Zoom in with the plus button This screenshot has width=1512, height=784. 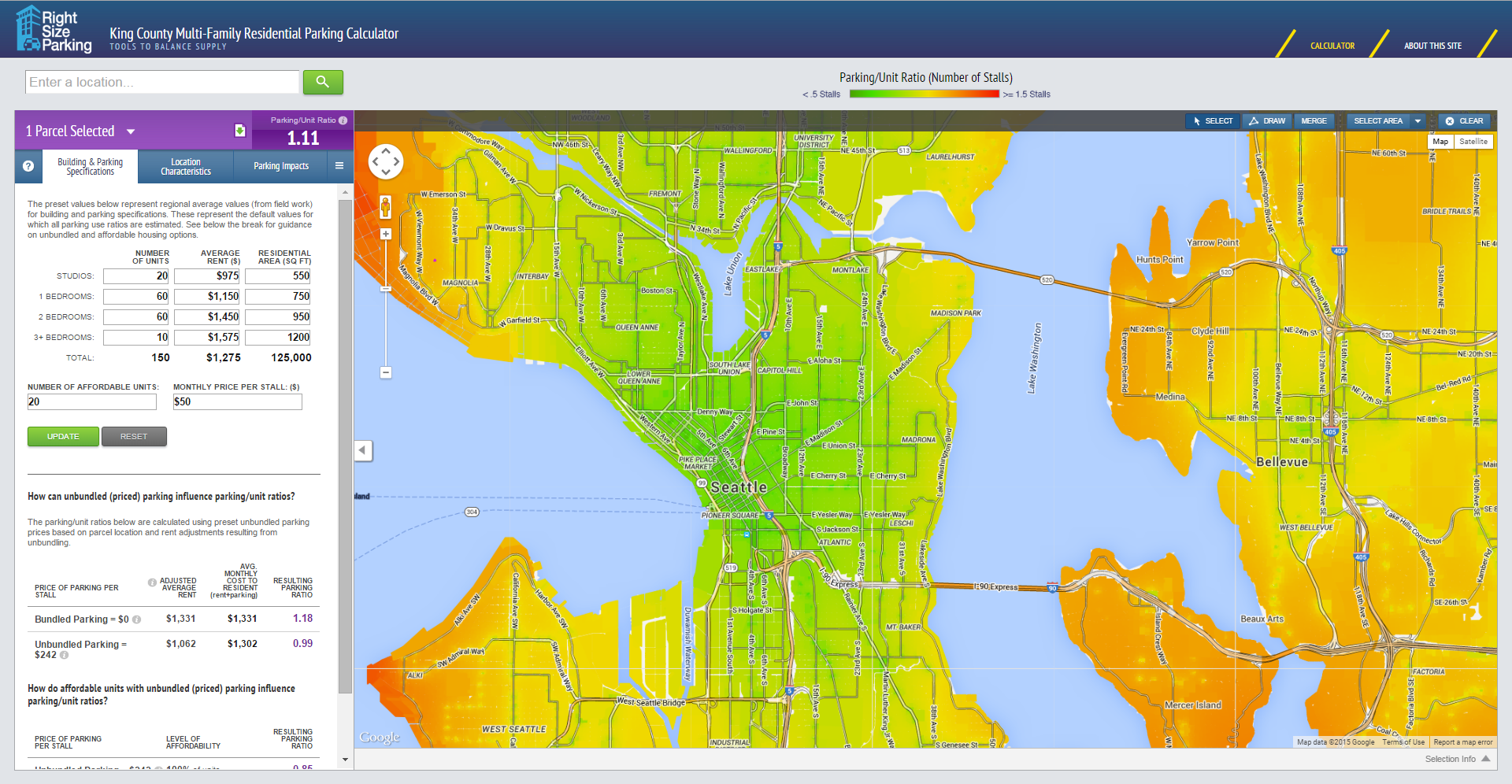coord(386,234)
